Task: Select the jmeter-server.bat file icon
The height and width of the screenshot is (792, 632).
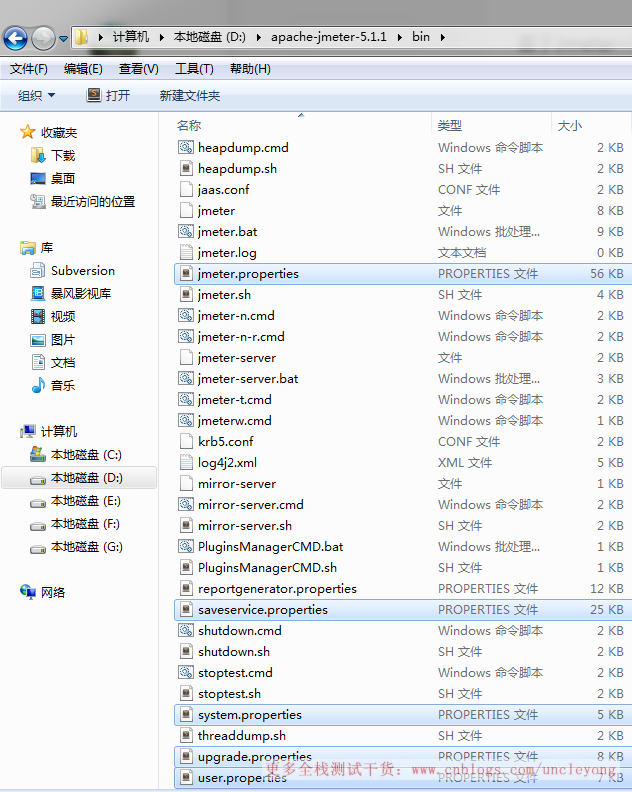Action: [186, 378]
